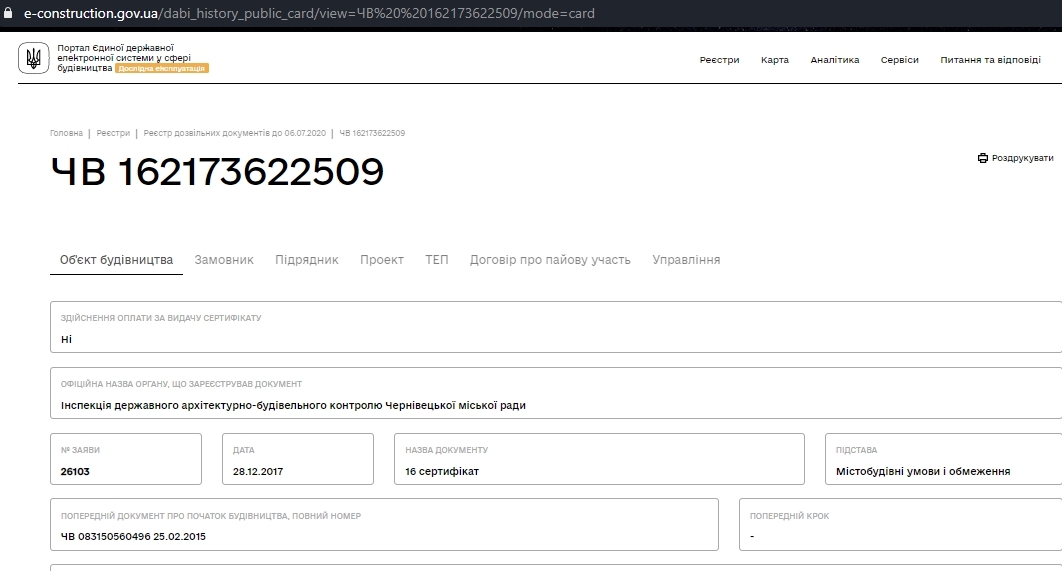The width and height of the screenshot is (1062, 571).
Task: Click the payment field value Ні
Action: (66, 339)
